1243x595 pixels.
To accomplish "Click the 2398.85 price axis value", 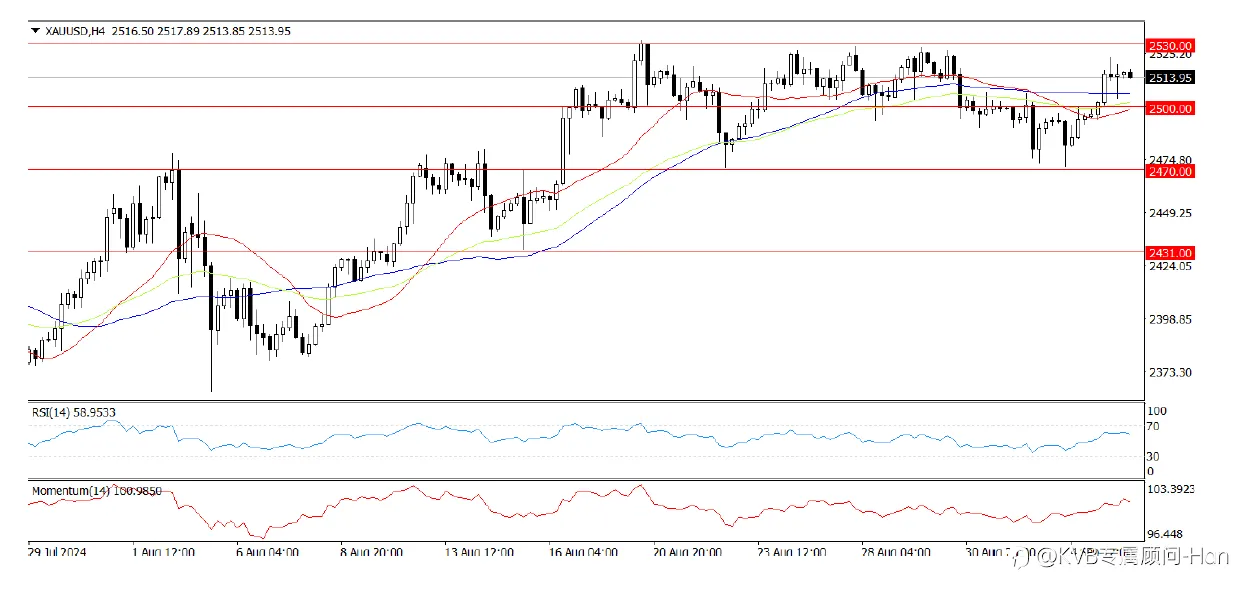I will (1170, 319).
